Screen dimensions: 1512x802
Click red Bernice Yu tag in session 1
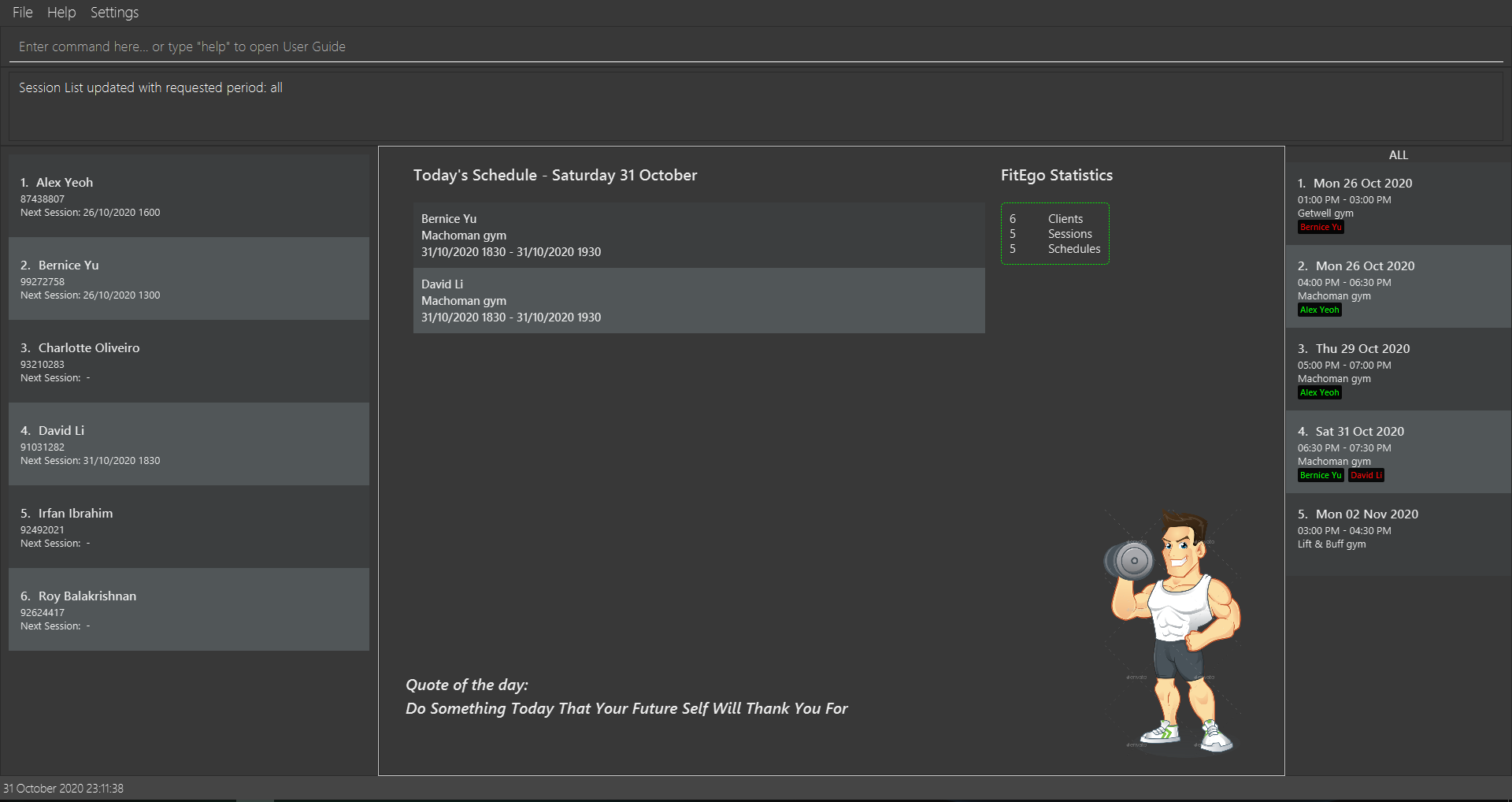click(x=1321, y=227)
